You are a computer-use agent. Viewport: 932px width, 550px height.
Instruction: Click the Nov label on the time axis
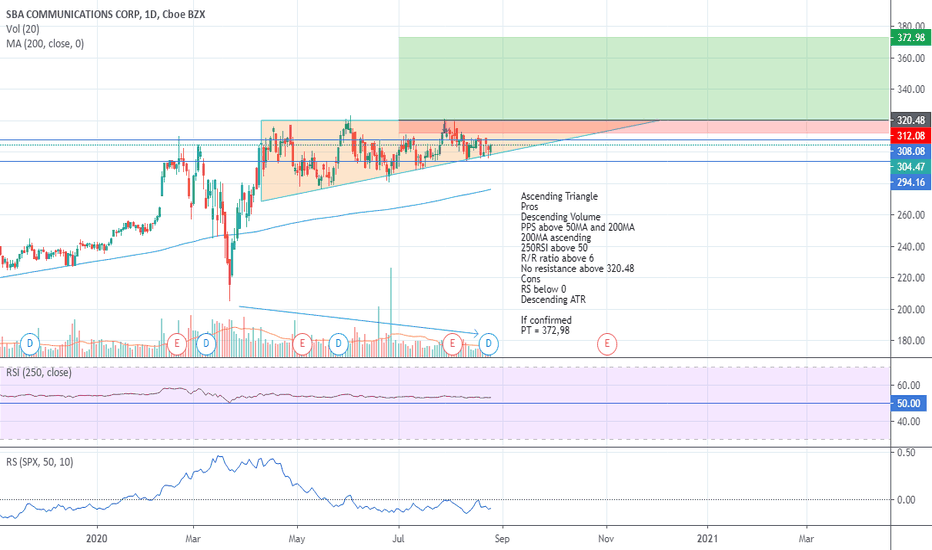[x=606, y=539]
